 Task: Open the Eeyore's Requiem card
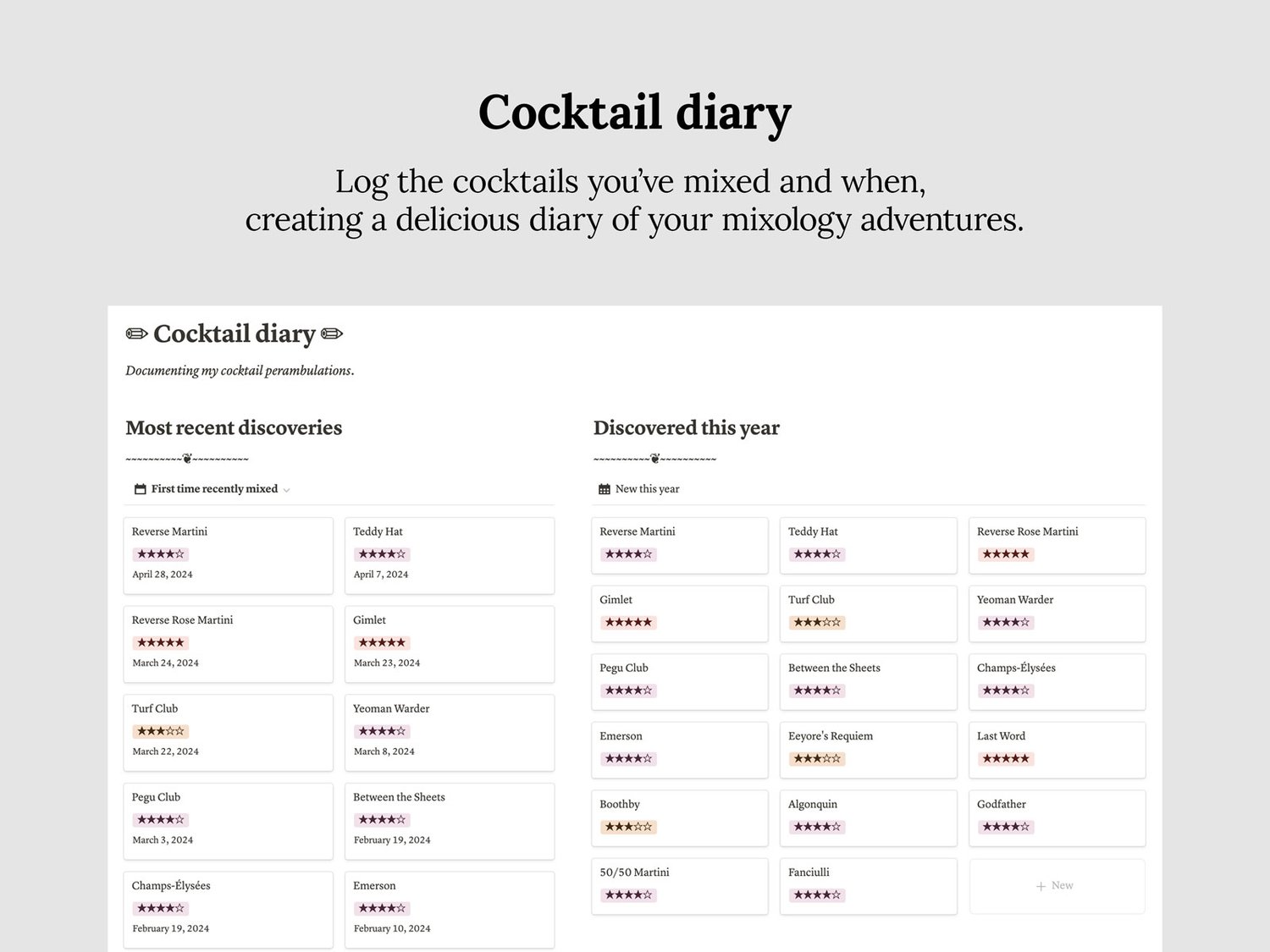click(x=868, y=749)
